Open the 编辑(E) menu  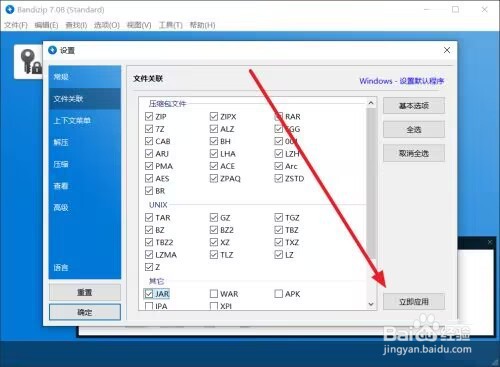[x=46, y=25]
